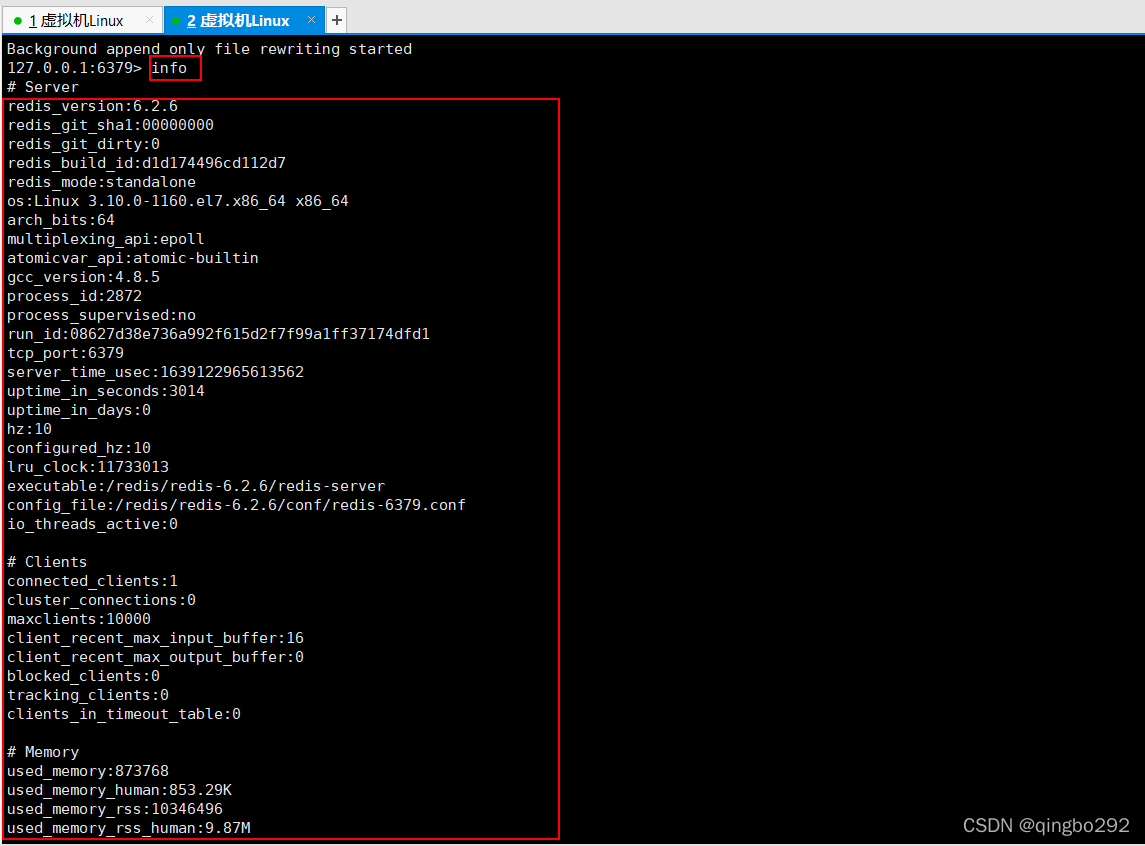Click the 'used_memory_rss_human:9.87M' line

[x=129, y=827]
